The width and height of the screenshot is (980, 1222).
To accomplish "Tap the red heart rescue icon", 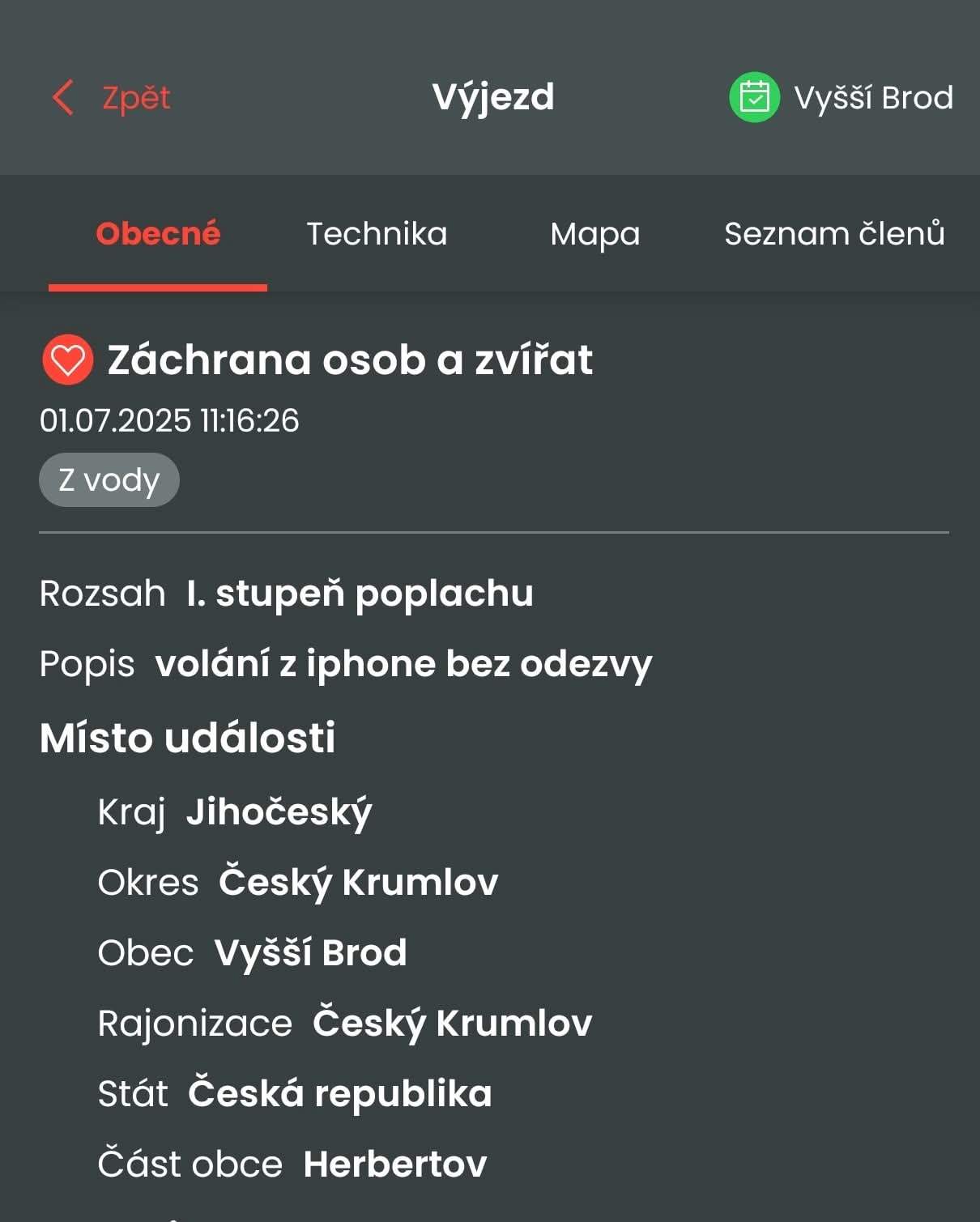I will point(67,360).
